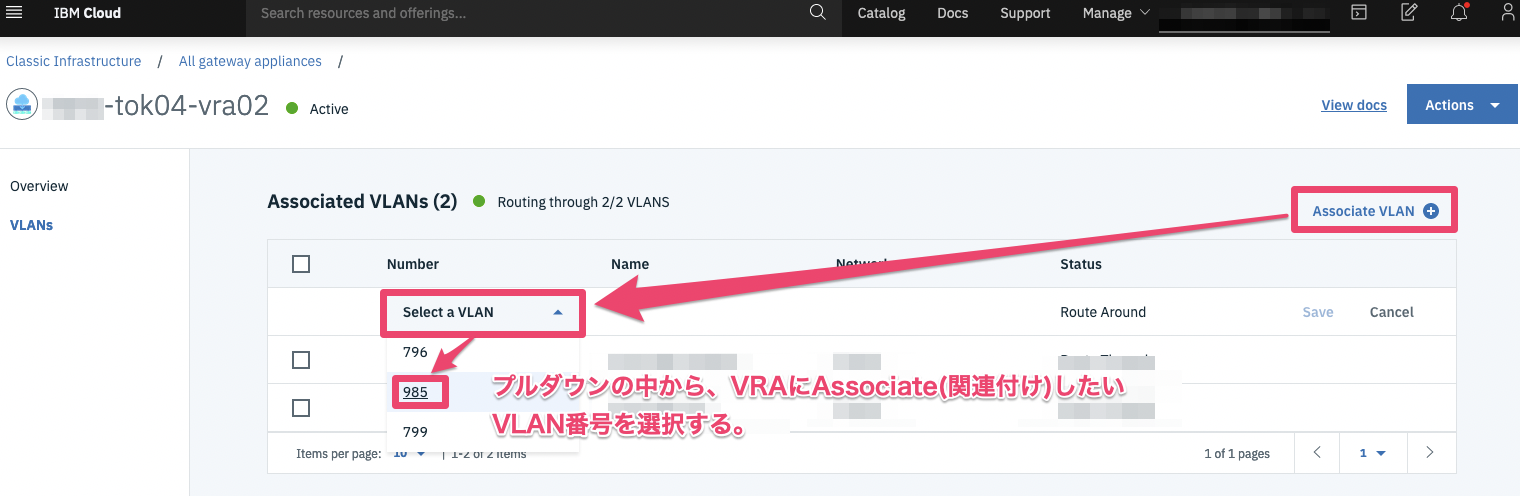Viewport: 1520px width, 496px height.
Task: Go to next page arrow
Action: click(x=1430, y=453)
